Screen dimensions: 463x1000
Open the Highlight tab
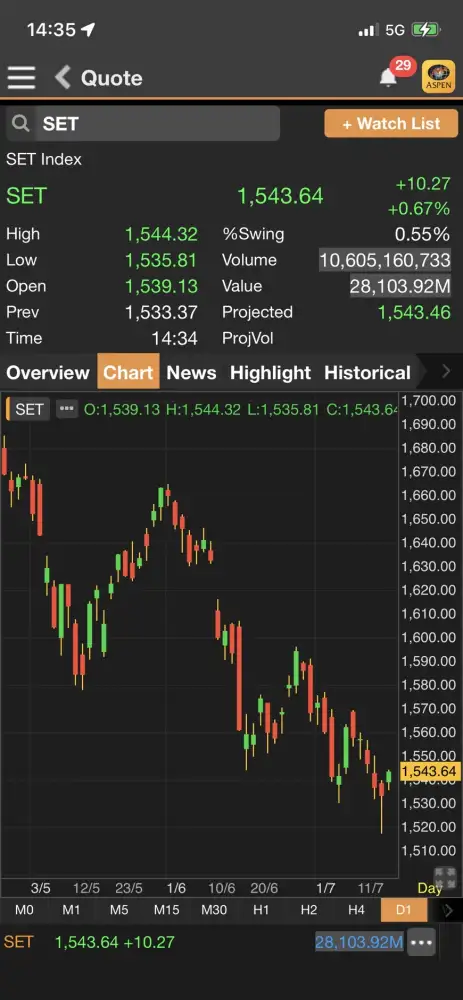coord(270,373)
